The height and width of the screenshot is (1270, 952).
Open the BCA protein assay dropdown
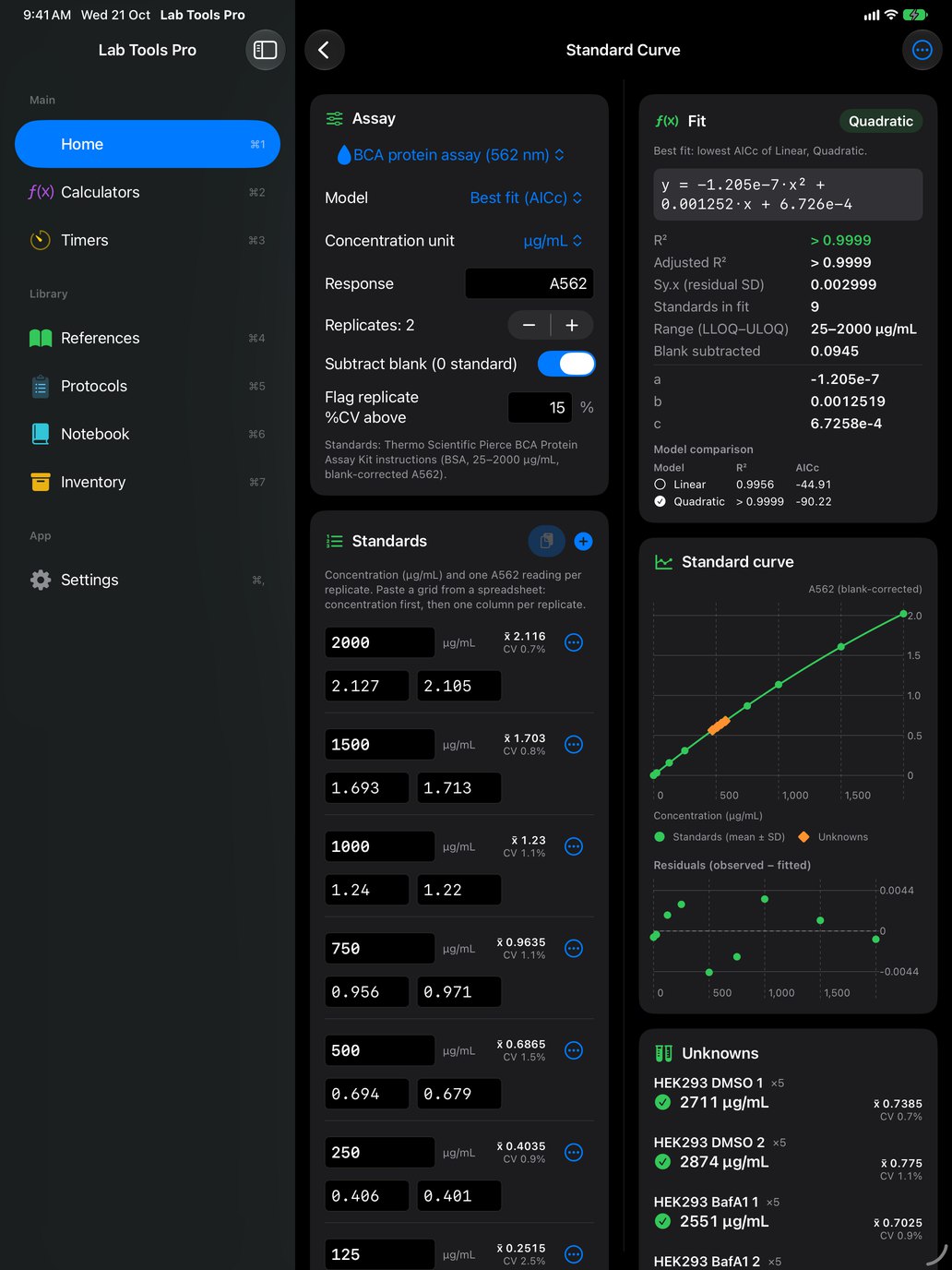[451, 155]
